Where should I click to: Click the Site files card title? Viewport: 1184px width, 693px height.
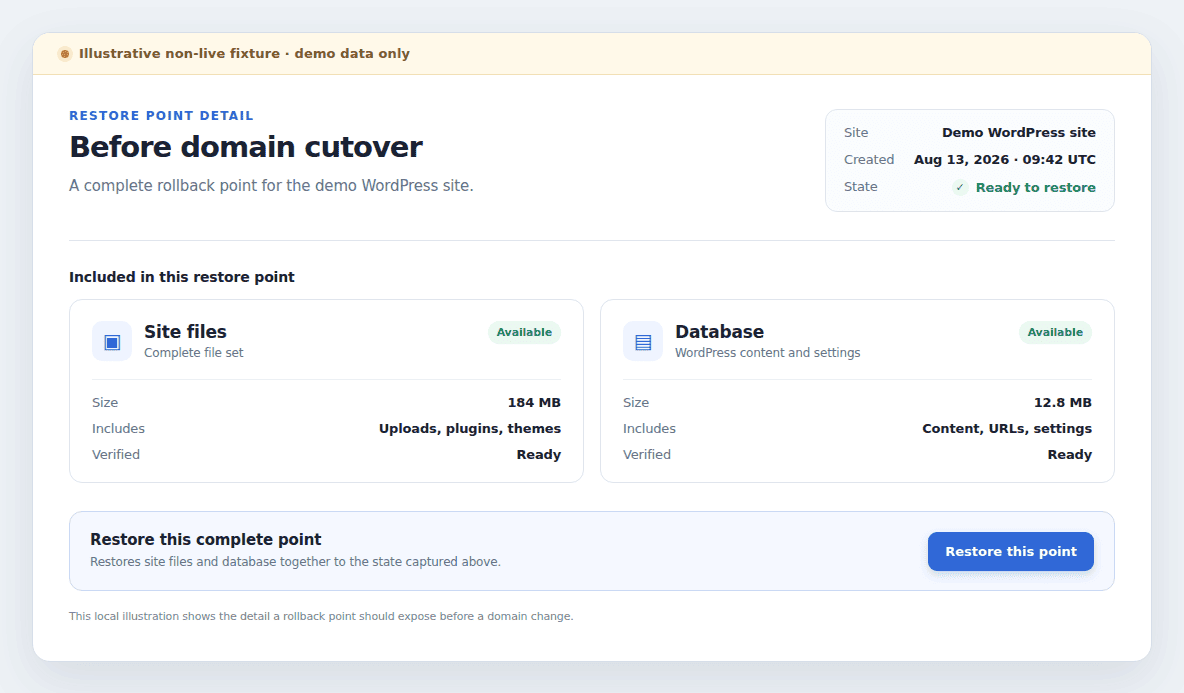click(185, 331)
